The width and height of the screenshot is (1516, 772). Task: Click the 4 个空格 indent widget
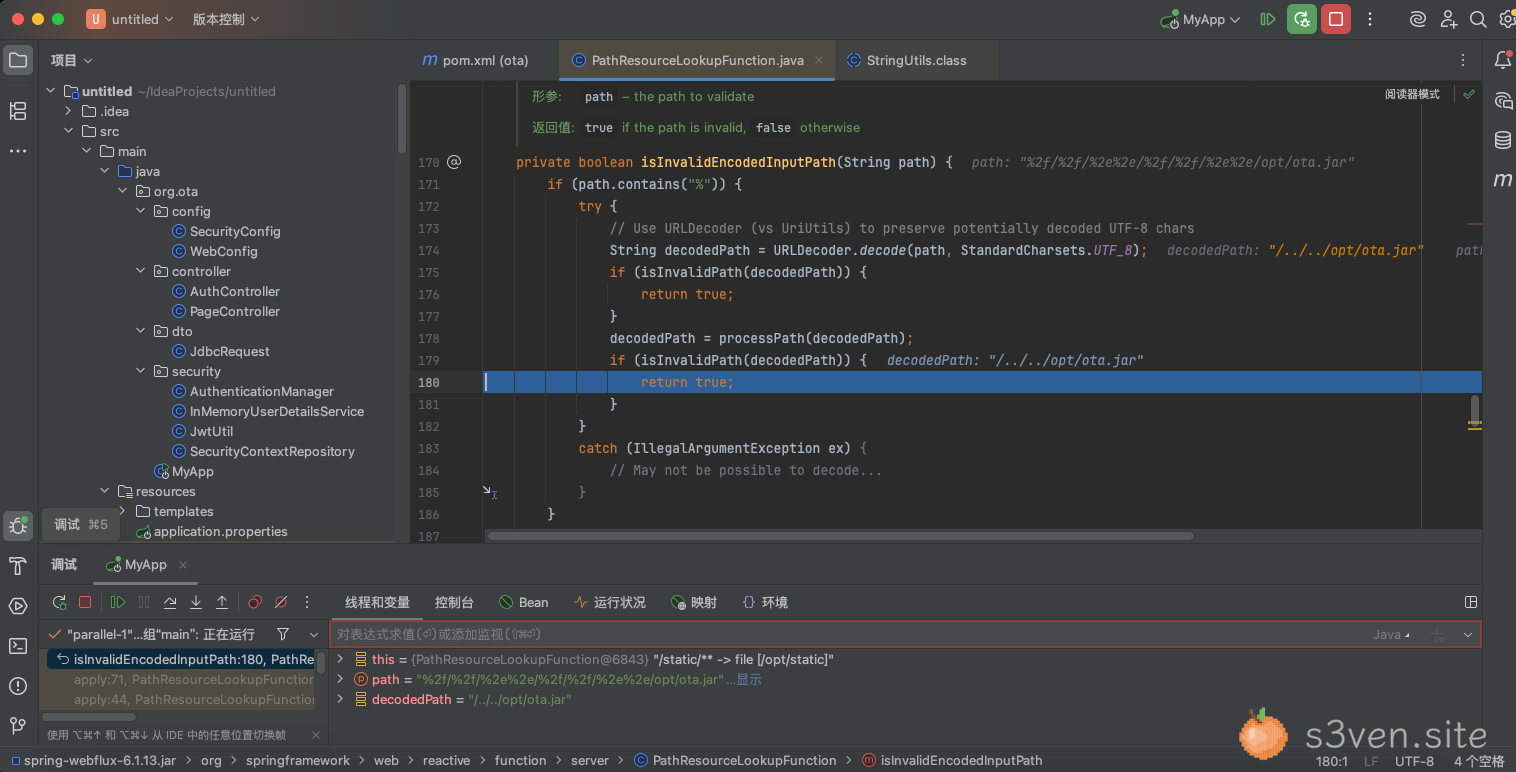pos(1479,761)
